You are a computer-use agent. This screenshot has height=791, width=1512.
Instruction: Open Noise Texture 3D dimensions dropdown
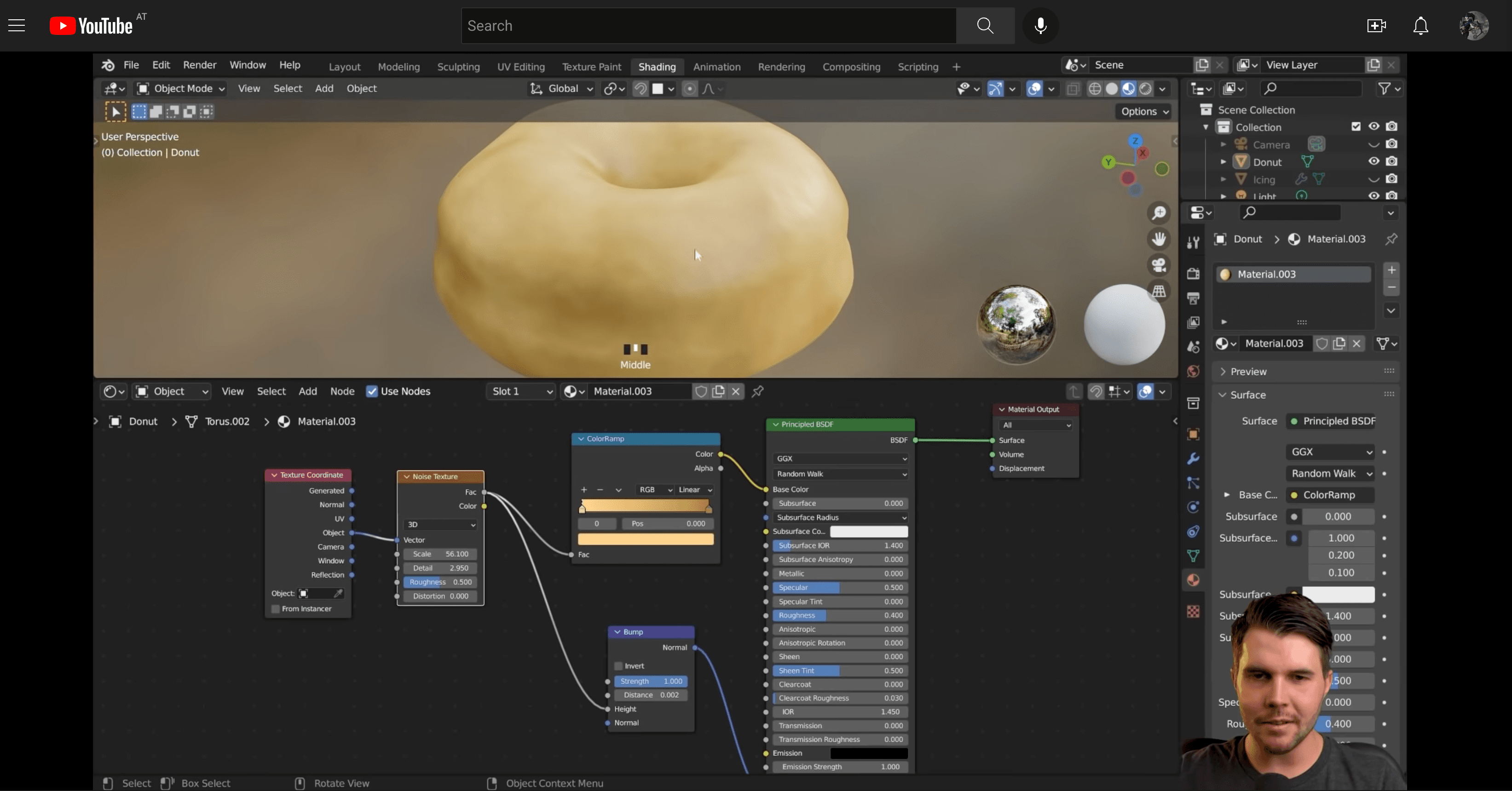440,525
